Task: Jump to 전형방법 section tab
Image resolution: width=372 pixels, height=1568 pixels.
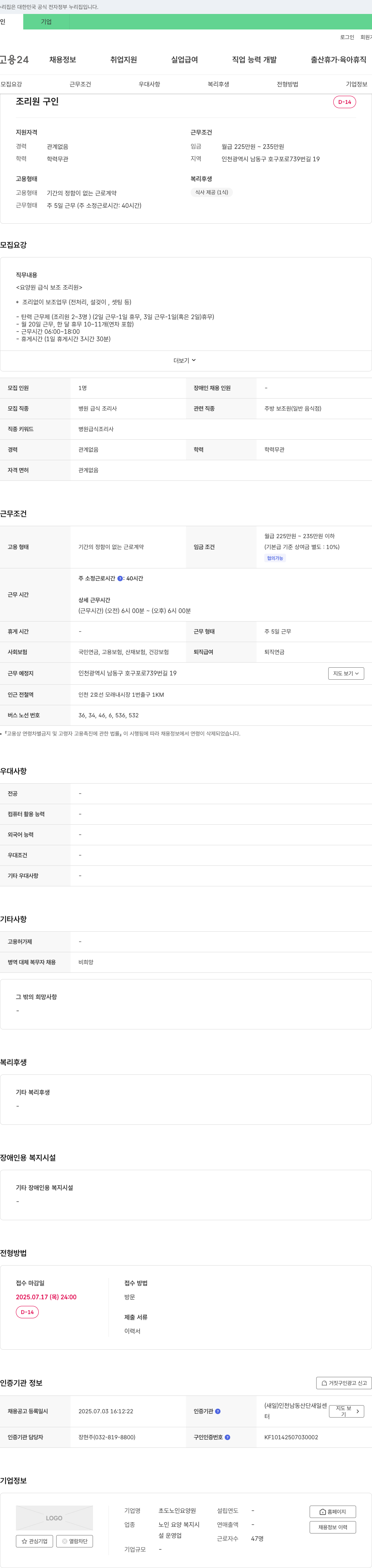Action: (x=288, y=84)
